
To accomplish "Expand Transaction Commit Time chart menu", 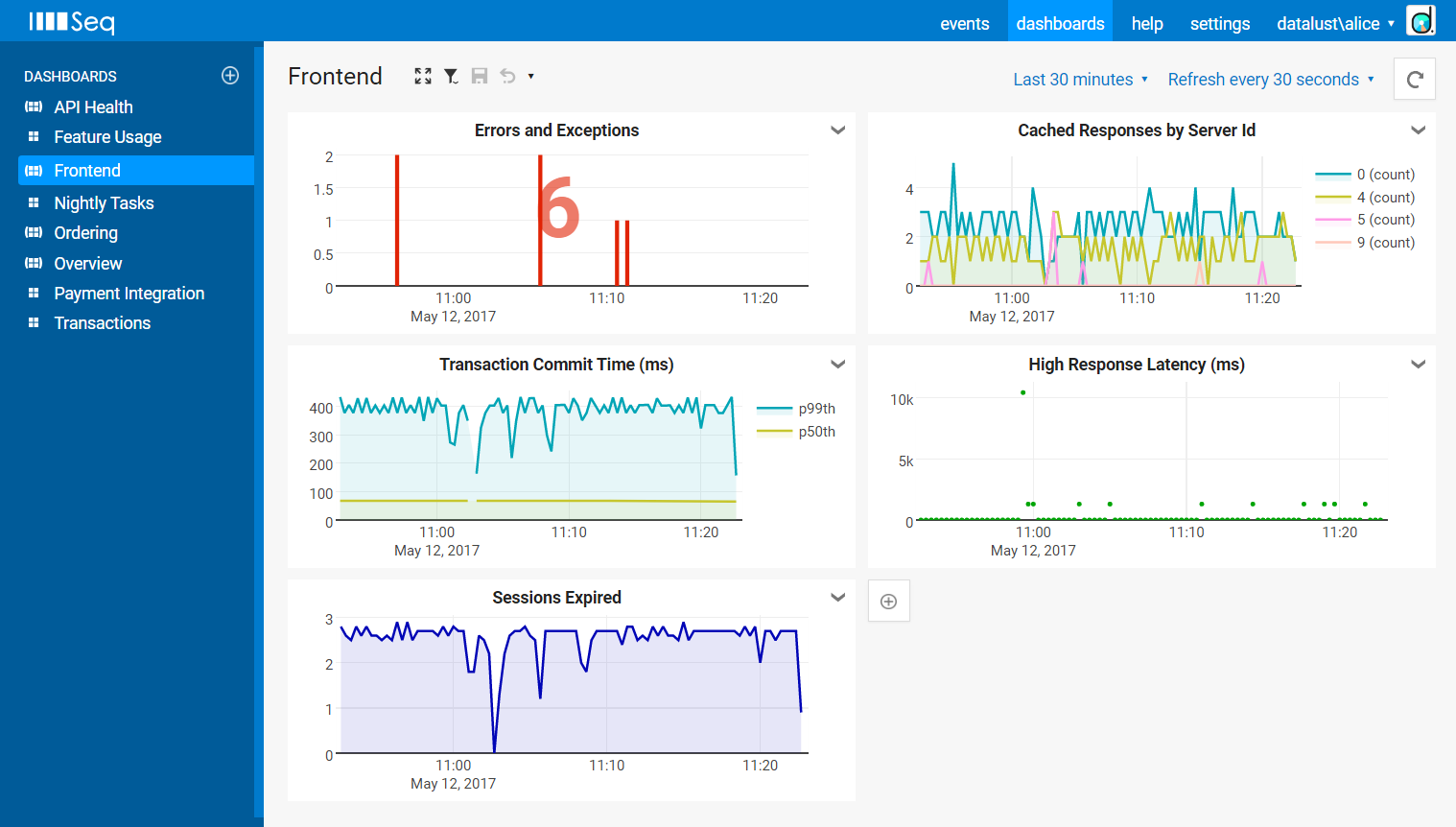I will tap(837, 365).
